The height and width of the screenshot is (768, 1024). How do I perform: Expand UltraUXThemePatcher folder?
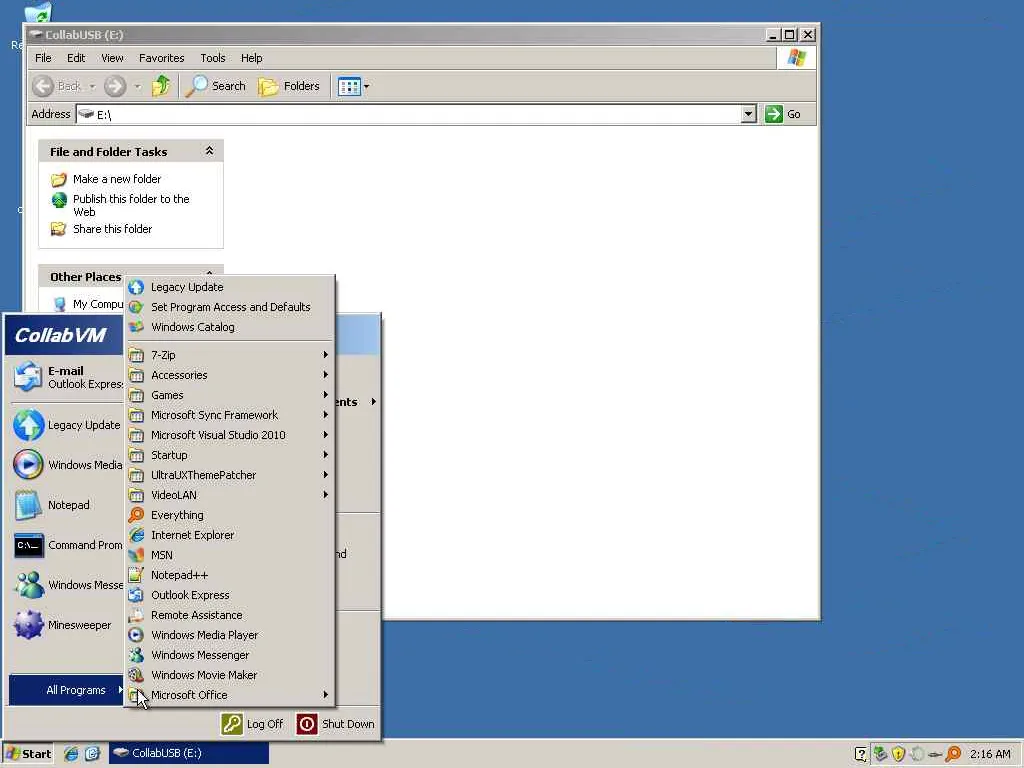tap(229, 475)
